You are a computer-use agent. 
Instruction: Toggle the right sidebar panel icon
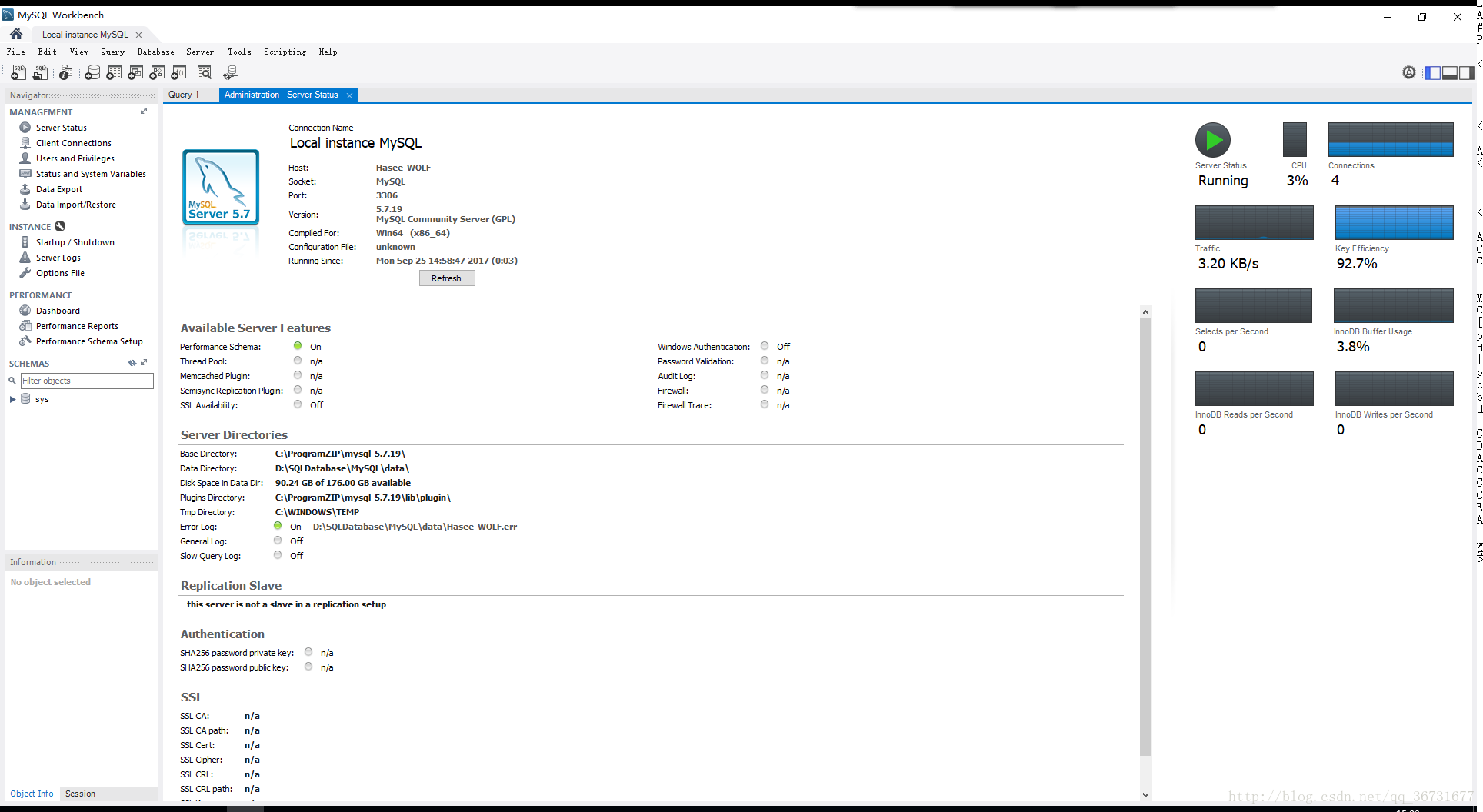(1466, 72)
